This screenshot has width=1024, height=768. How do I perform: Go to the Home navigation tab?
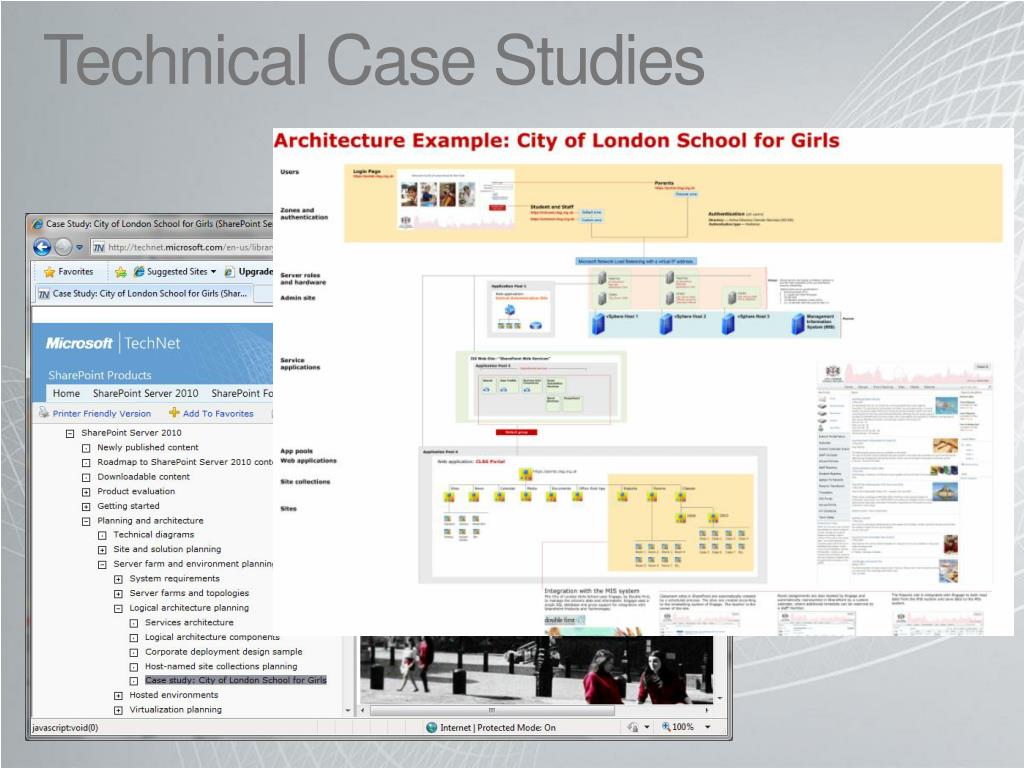[x=66, y=393]
